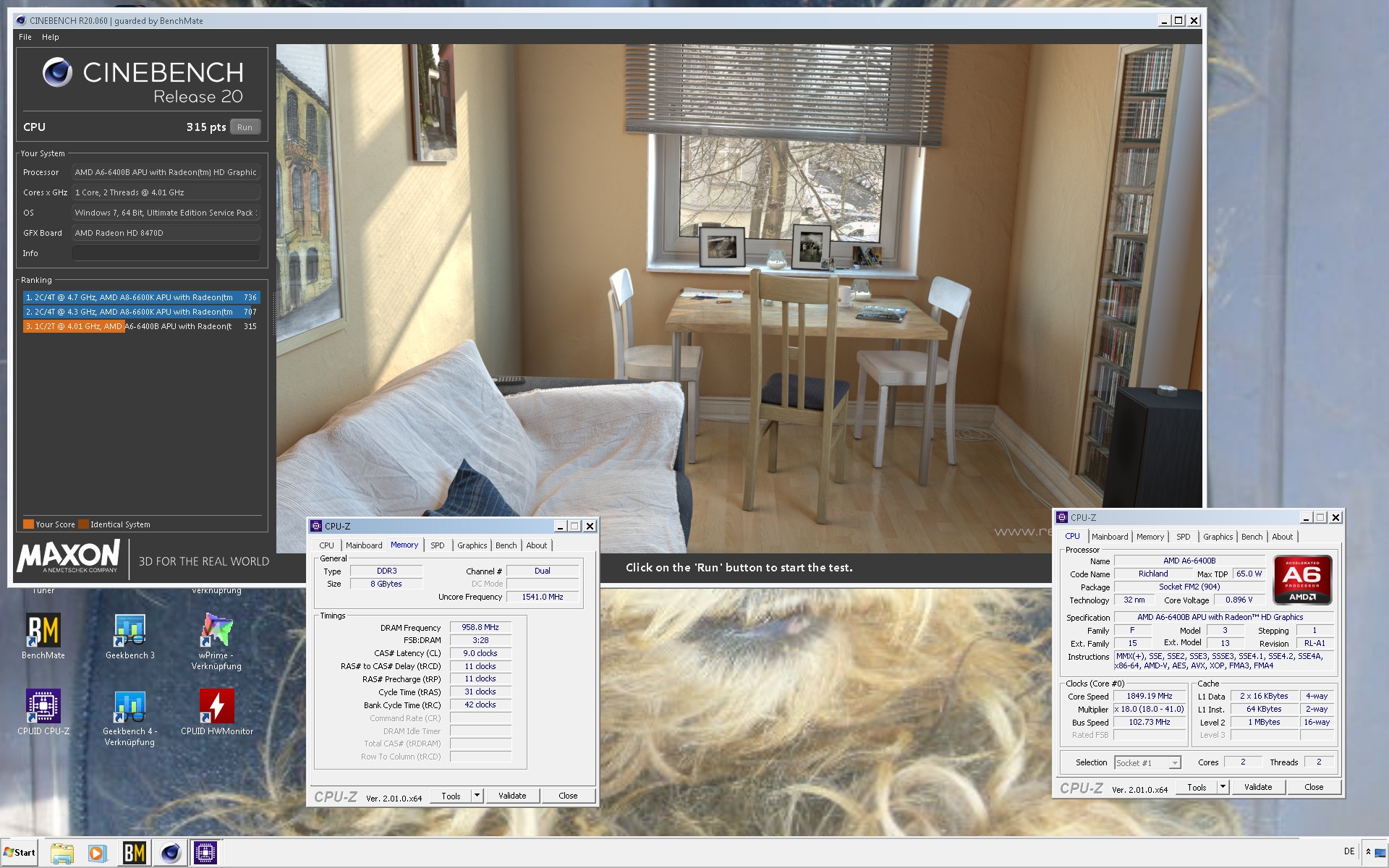Open the File menu in Cinebench

click(x=25, y=37)
